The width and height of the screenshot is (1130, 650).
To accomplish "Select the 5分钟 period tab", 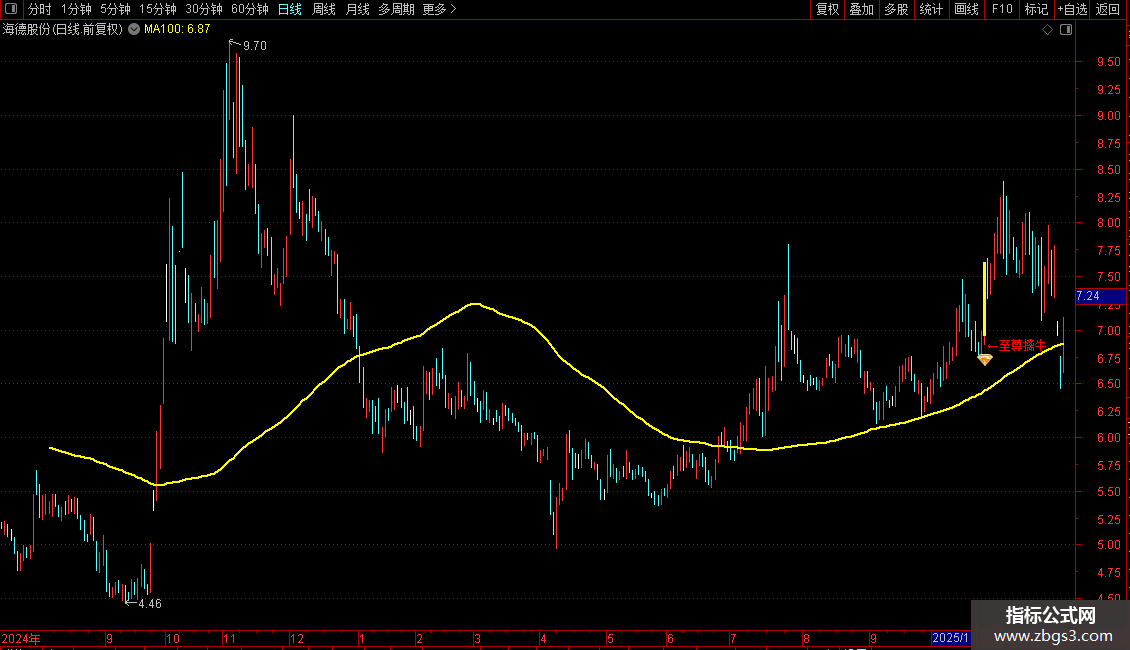I will 115,9.
